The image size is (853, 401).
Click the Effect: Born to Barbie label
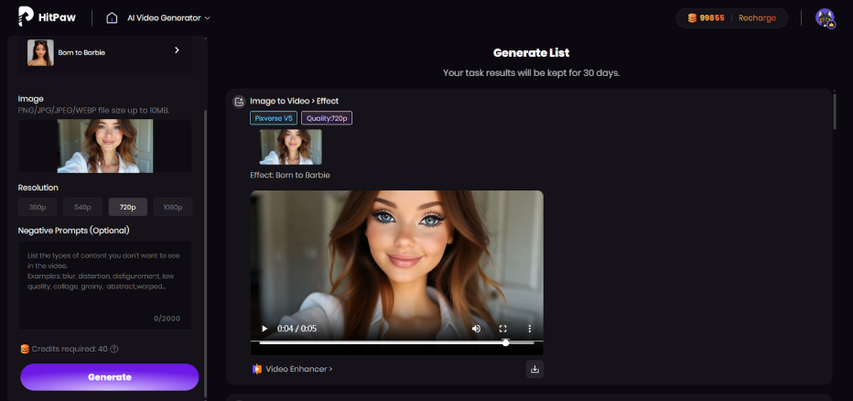pos(290,175)
